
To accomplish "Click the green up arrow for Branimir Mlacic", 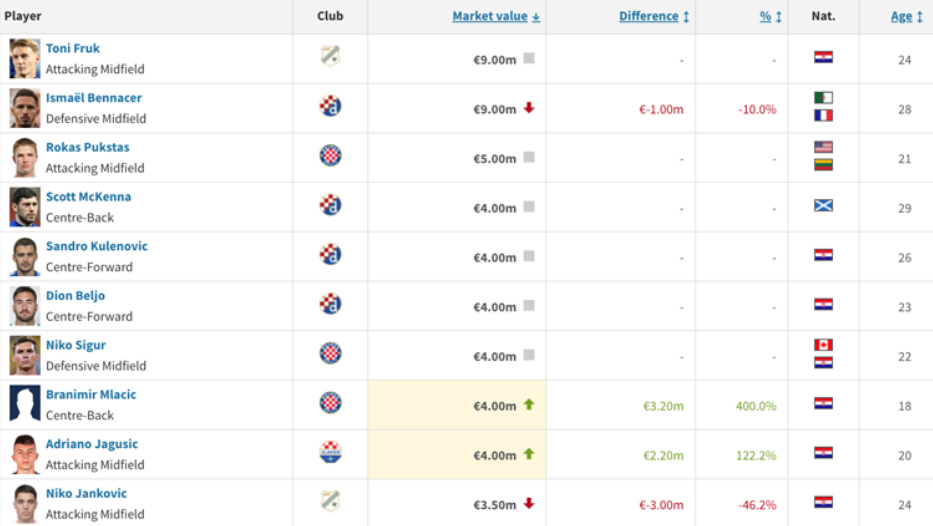I will pos(529,404).
